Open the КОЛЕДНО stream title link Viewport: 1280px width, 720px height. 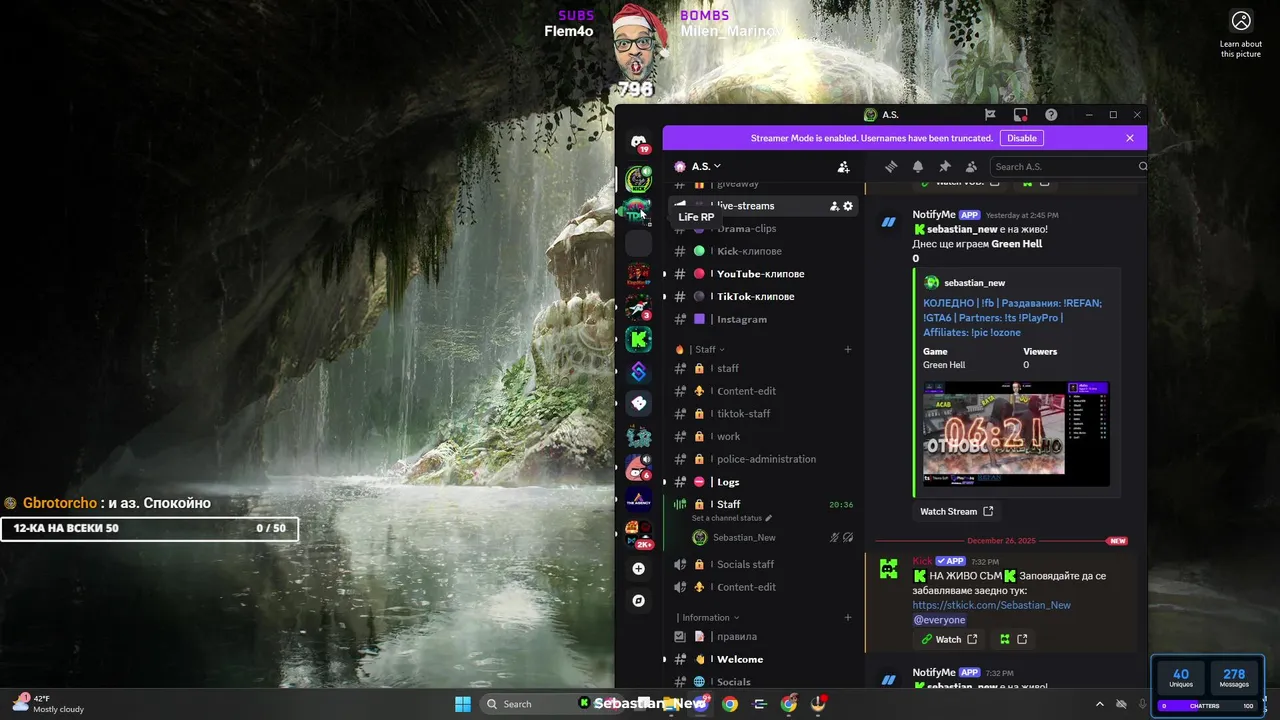coord(1012,317)
